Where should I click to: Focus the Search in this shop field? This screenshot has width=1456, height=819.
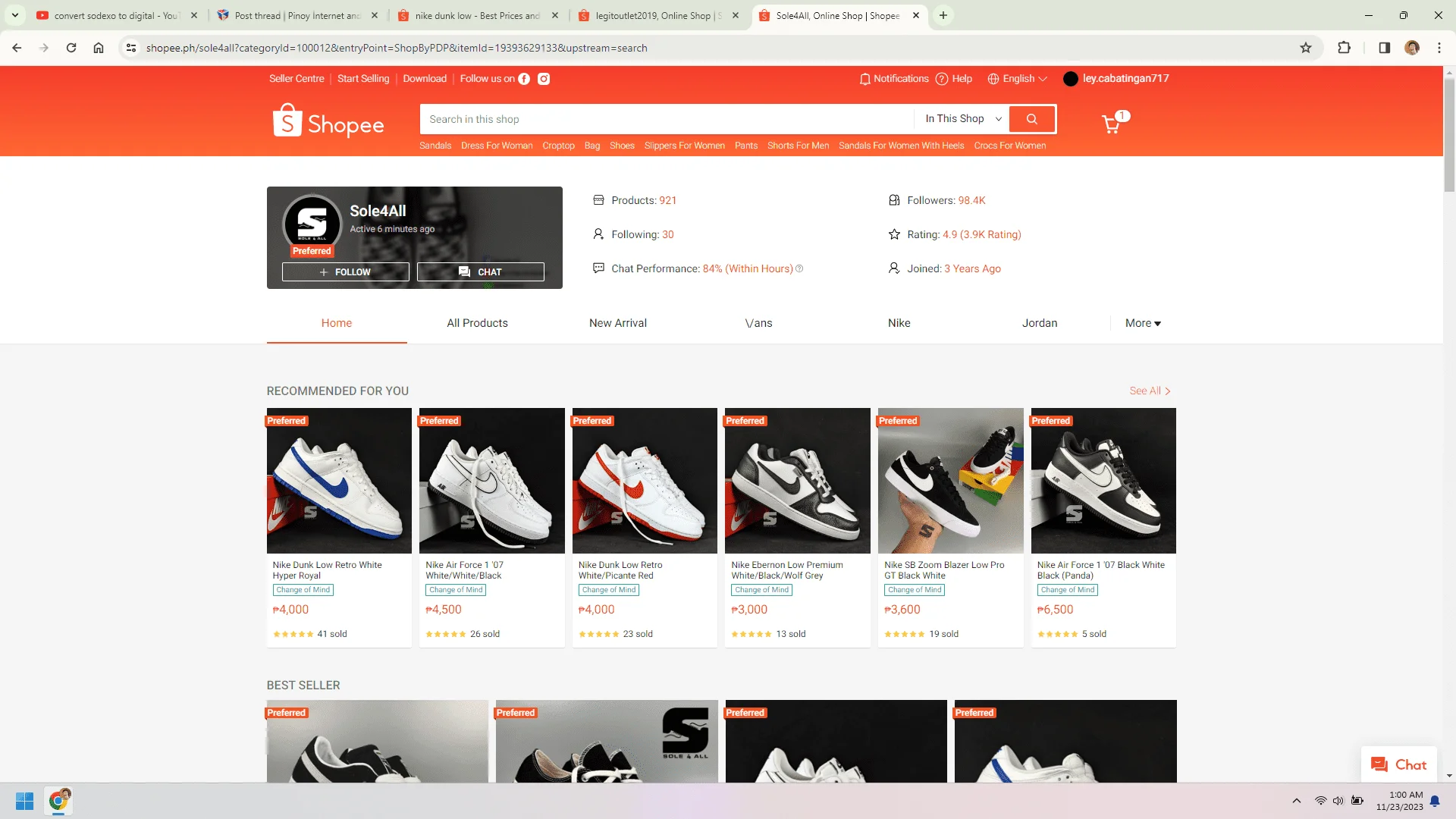(667, 119)
